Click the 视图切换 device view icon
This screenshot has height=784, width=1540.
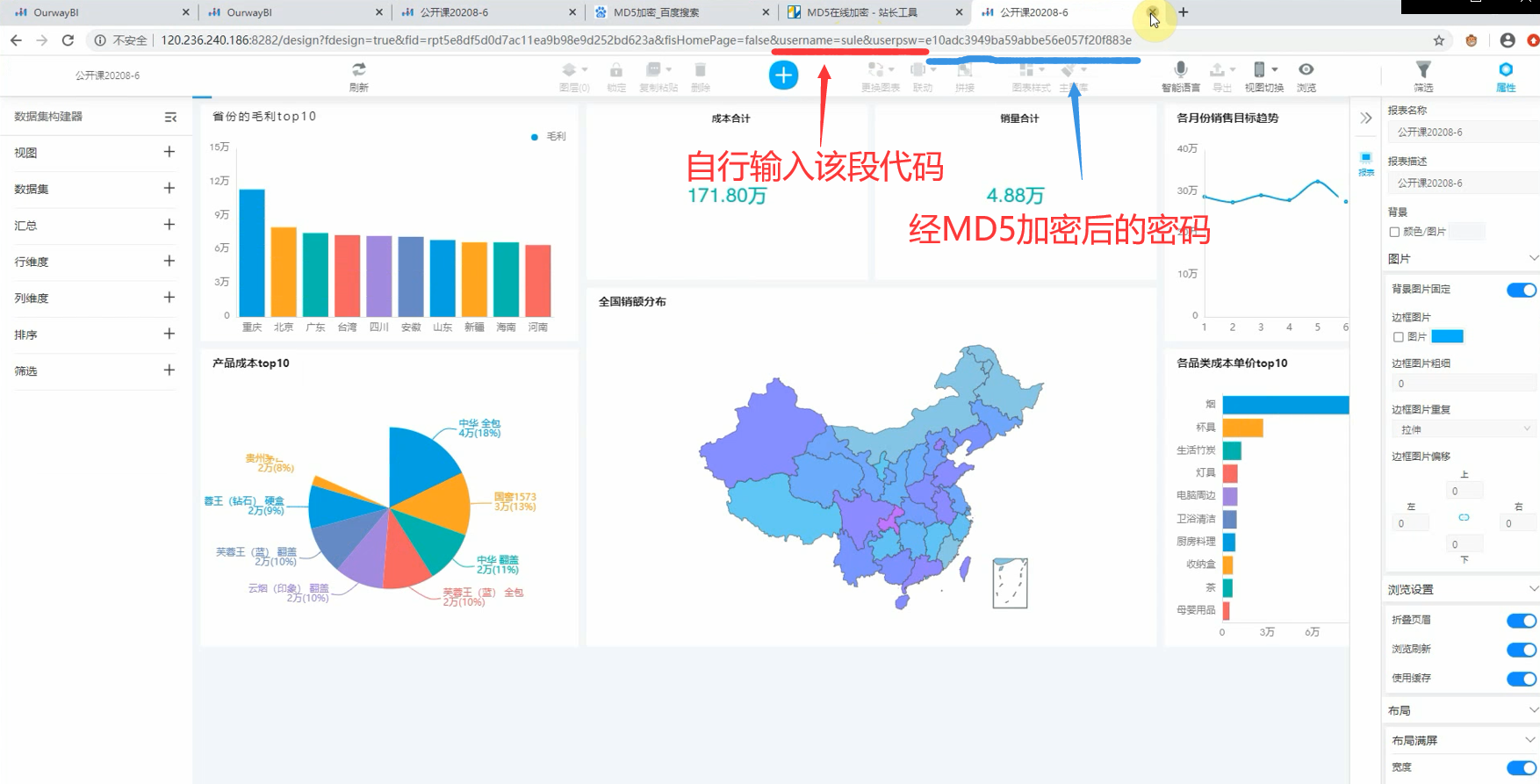click(x=1263, y=76)
